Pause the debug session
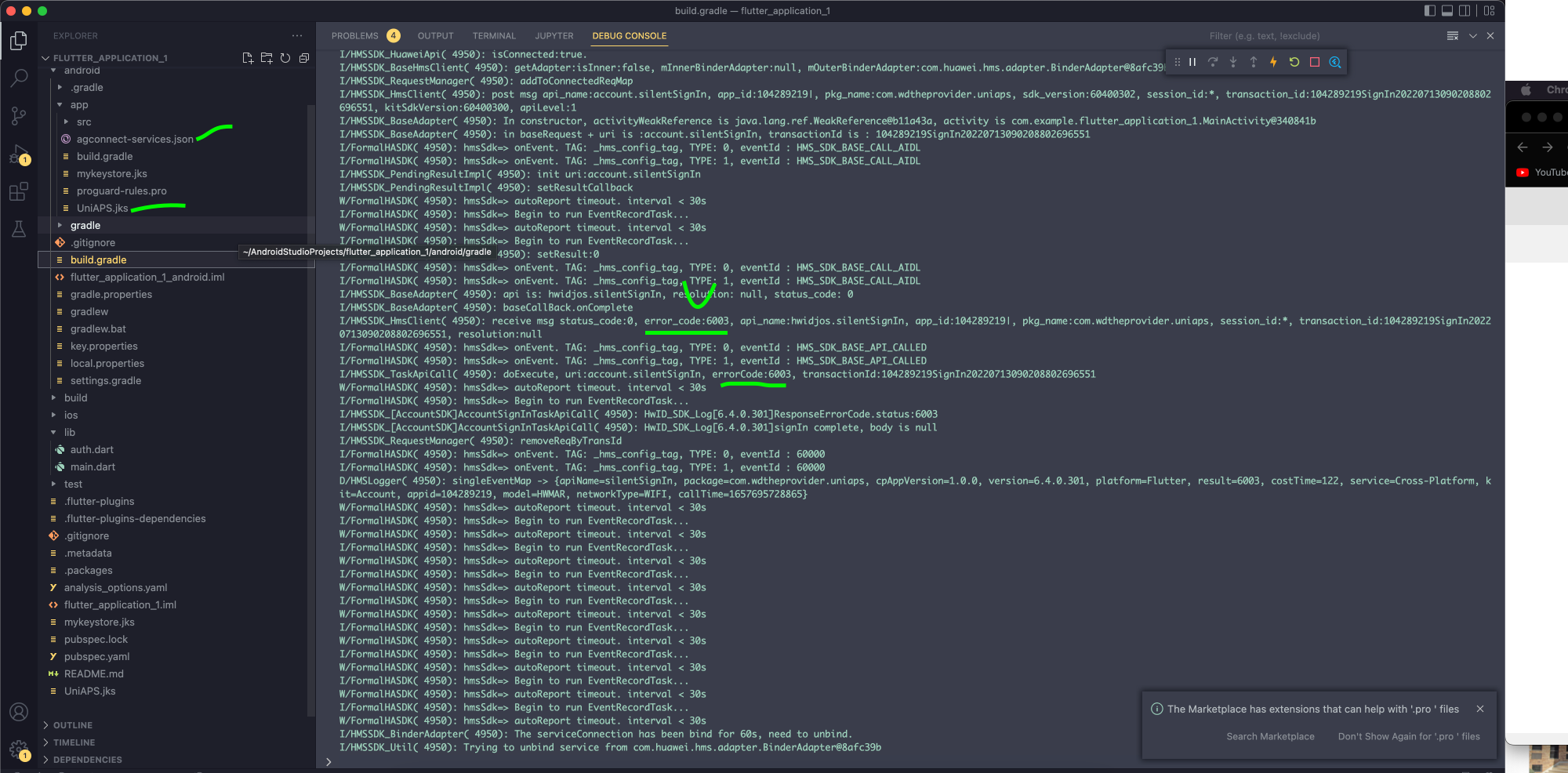Image resolution: width=1568 pixels, height=773 pixels. pyautogui.click(x=1192, y=62)
